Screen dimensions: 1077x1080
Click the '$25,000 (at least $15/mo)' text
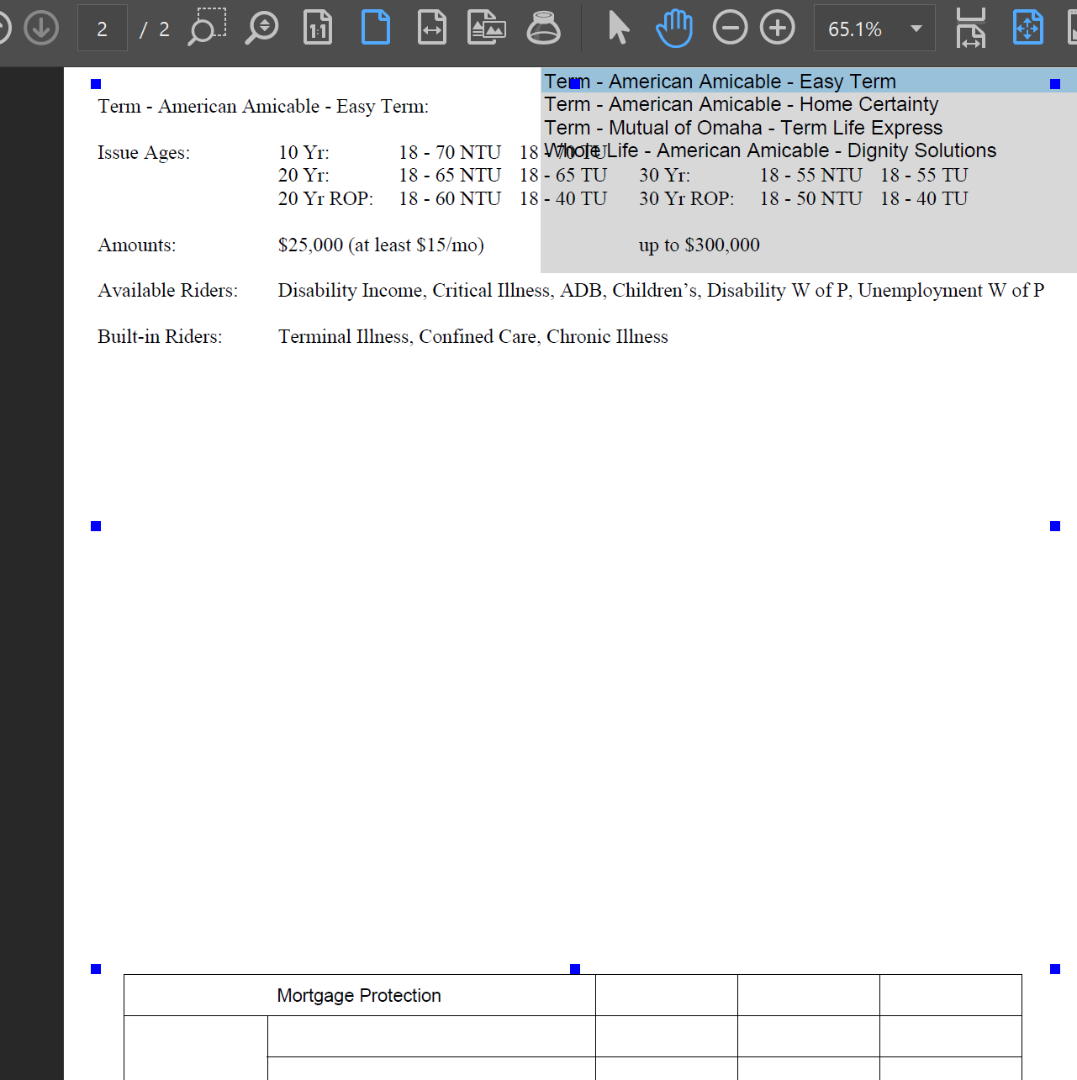(x=381, y=245)
